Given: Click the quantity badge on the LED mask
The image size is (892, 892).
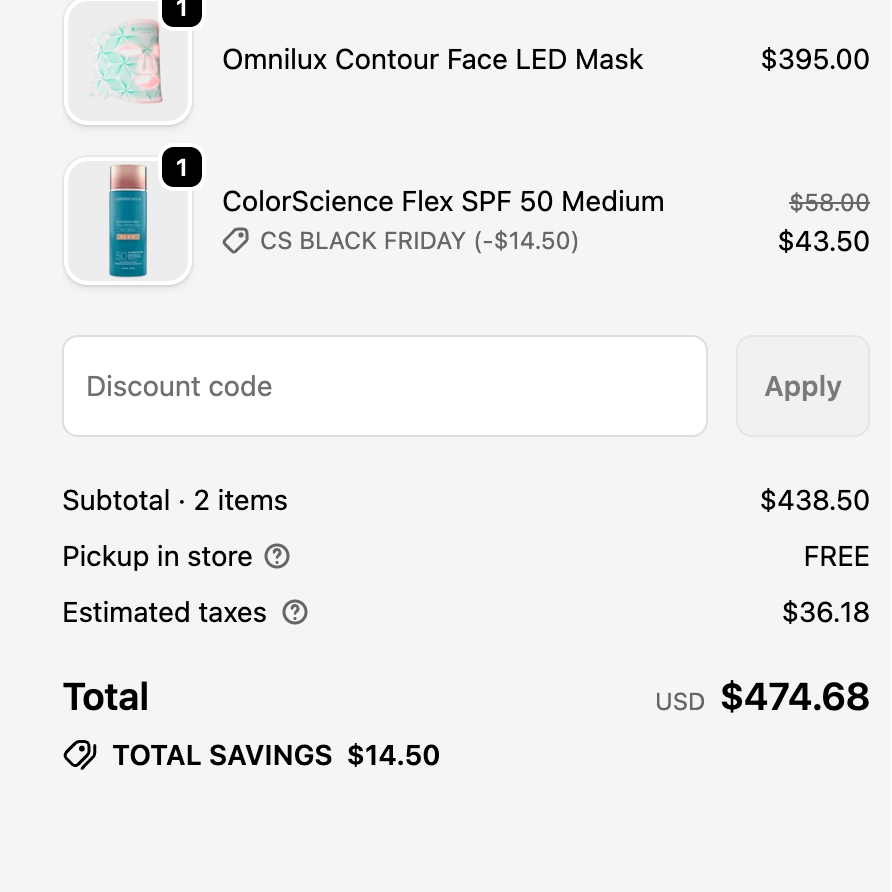Looking at the screenshot, I should (x=181, y=9).
